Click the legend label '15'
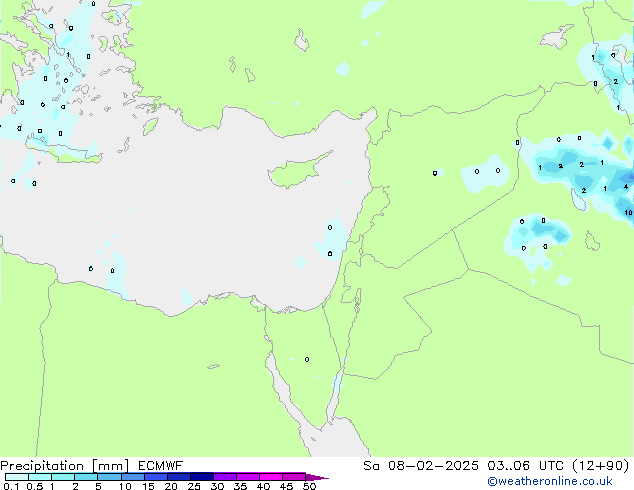The width and height of the screenshot is (634, 490). tap(148, 486)
